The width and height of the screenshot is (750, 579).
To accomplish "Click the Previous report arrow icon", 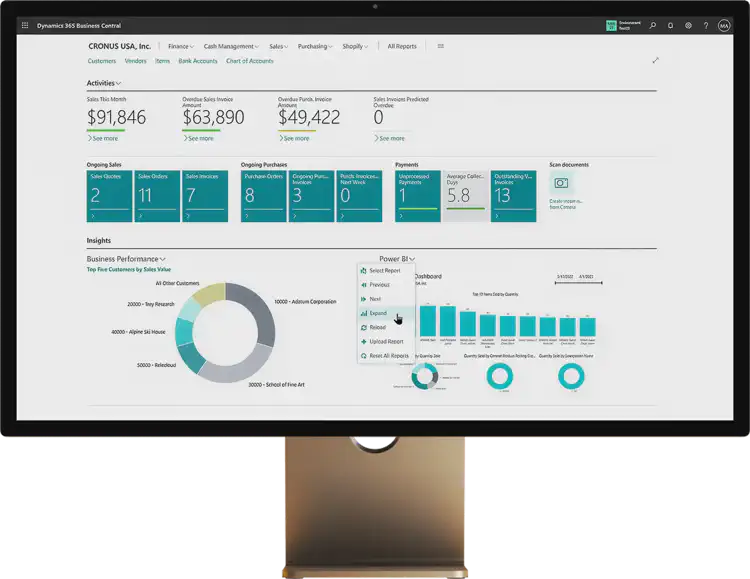I will [364, 285].
